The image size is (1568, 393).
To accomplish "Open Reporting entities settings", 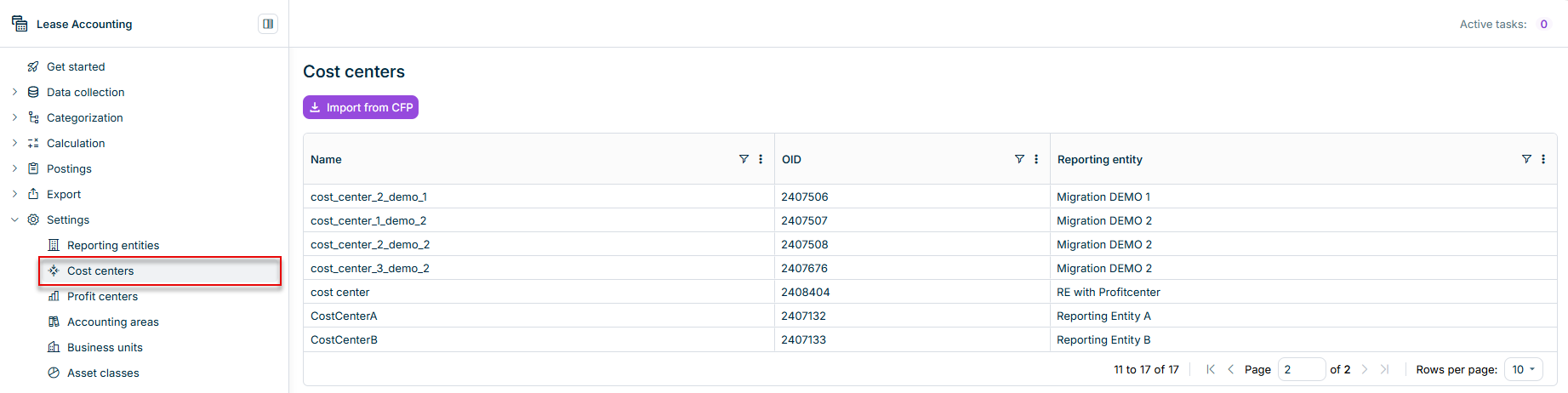I will 113,245.
